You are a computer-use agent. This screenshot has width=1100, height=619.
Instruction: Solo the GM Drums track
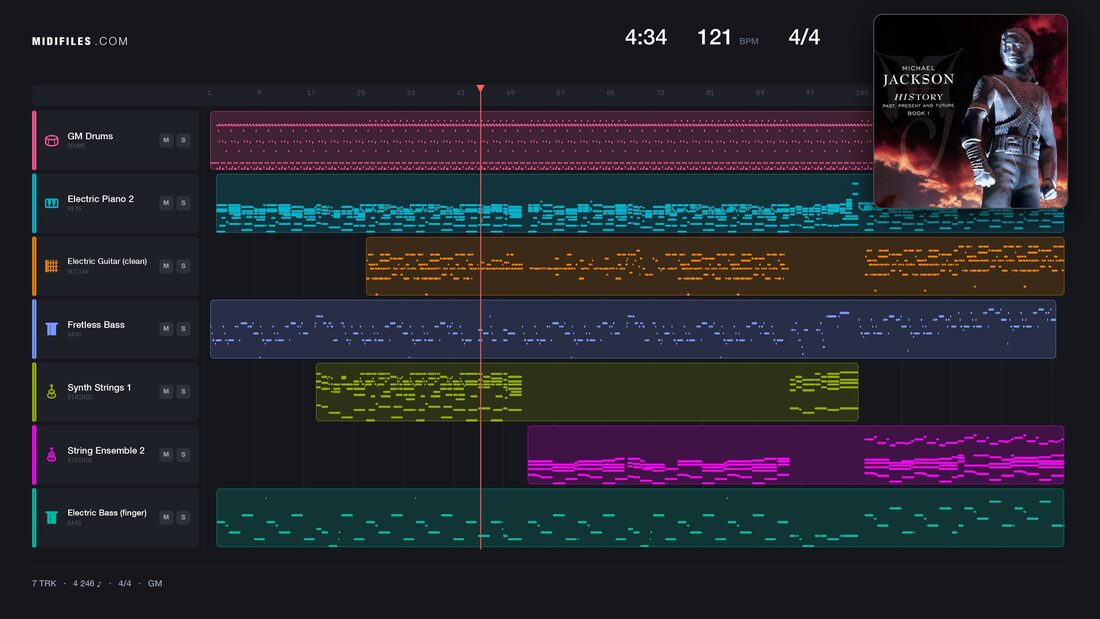click(x=183, y=140)
